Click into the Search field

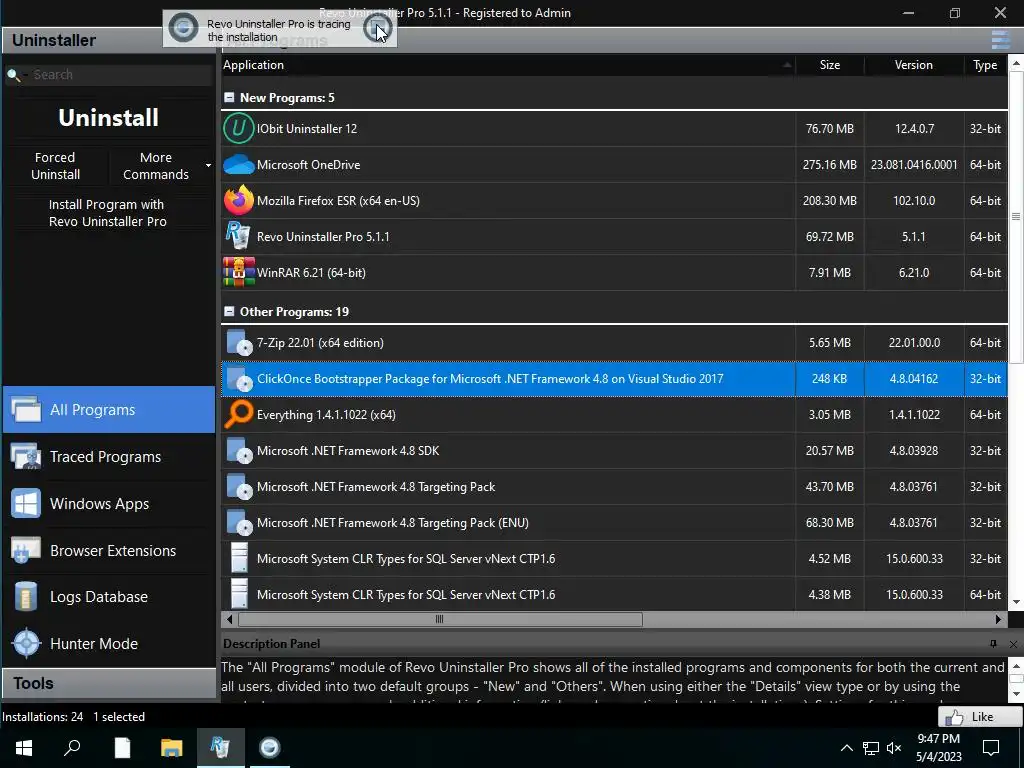tap(121, 74)
